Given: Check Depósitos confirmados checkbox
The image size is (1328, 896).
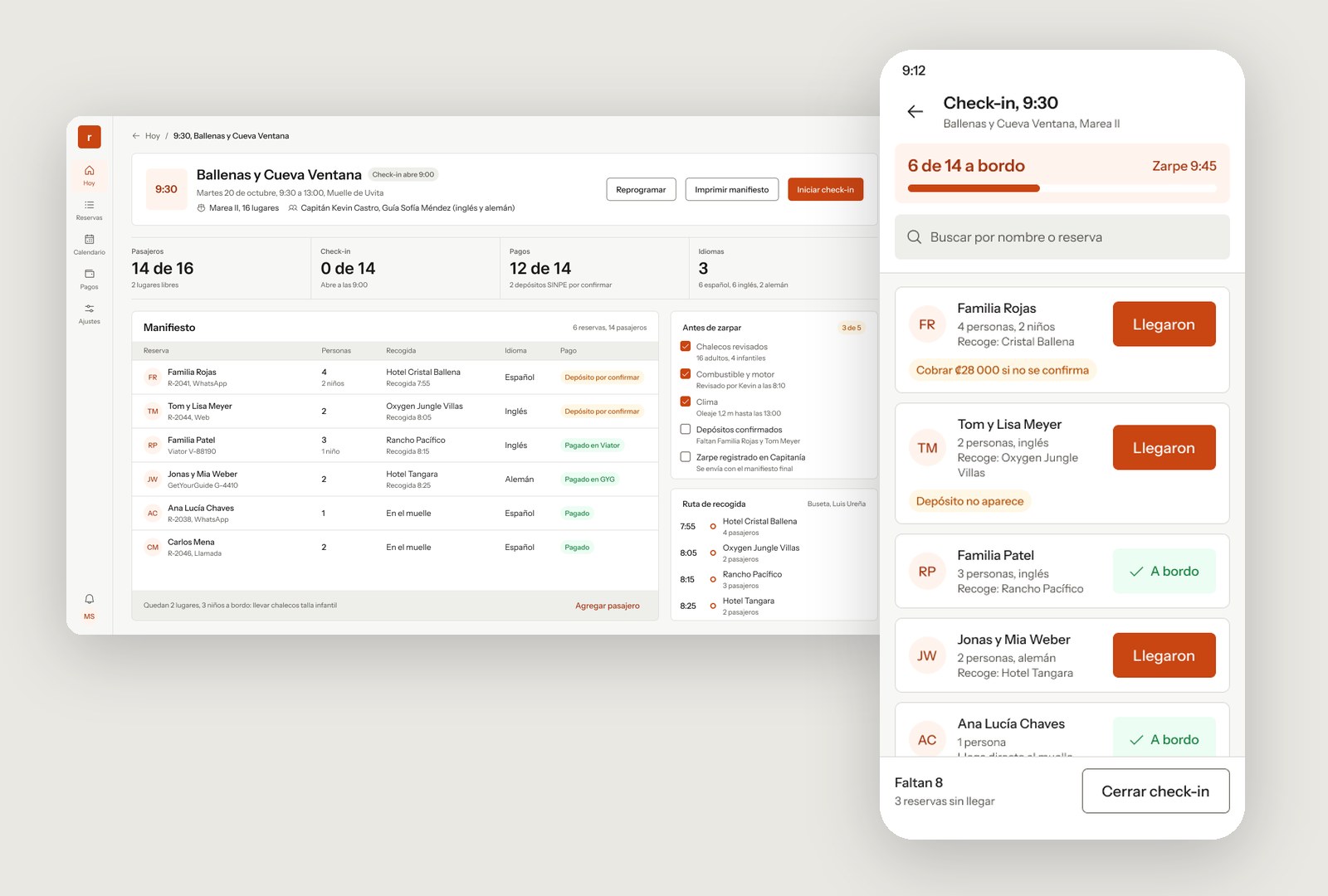Looking at the screenshot, I should (x=686, y=429).
